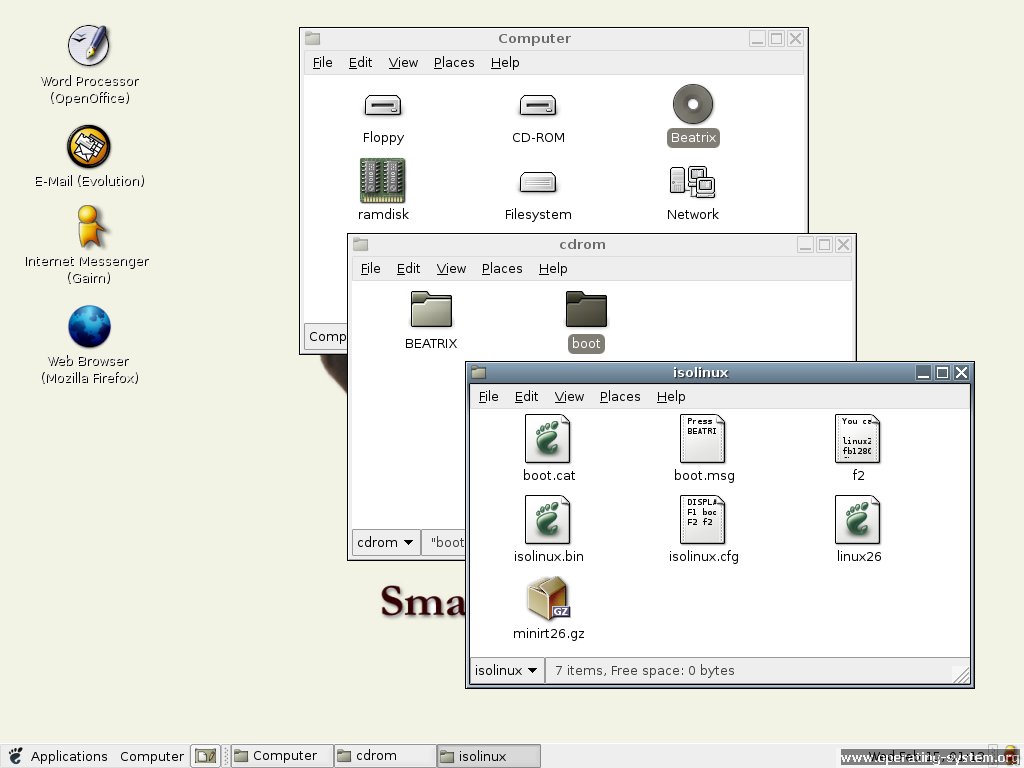Image resolution: width=1024 pixels, height=768 pixels.
Task: Switch to cdrom window in taskbar
Action: point(385,756)
